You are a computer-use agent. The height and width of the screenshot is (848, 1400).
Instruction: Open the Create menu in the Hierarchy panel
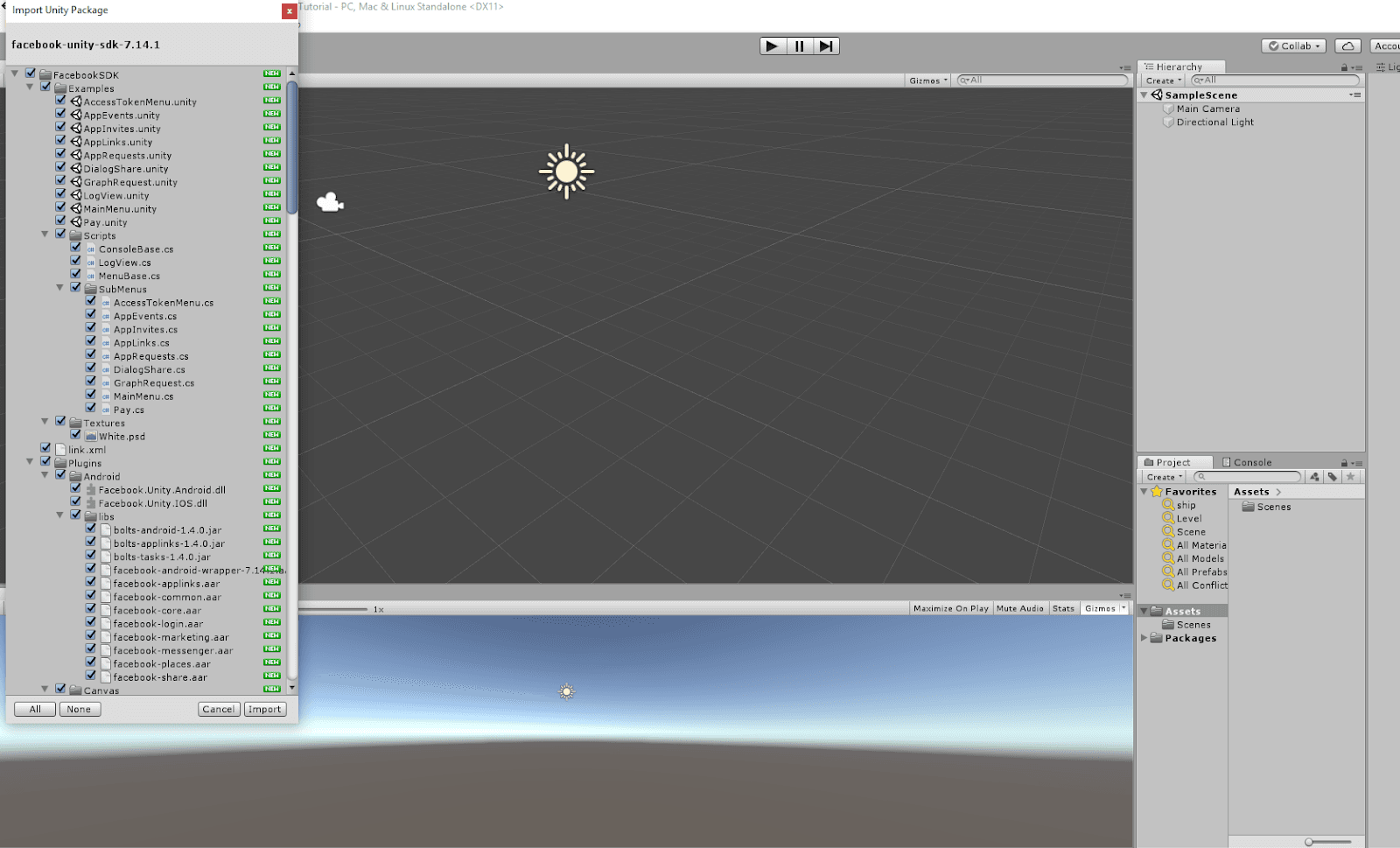click(1162, 79)
